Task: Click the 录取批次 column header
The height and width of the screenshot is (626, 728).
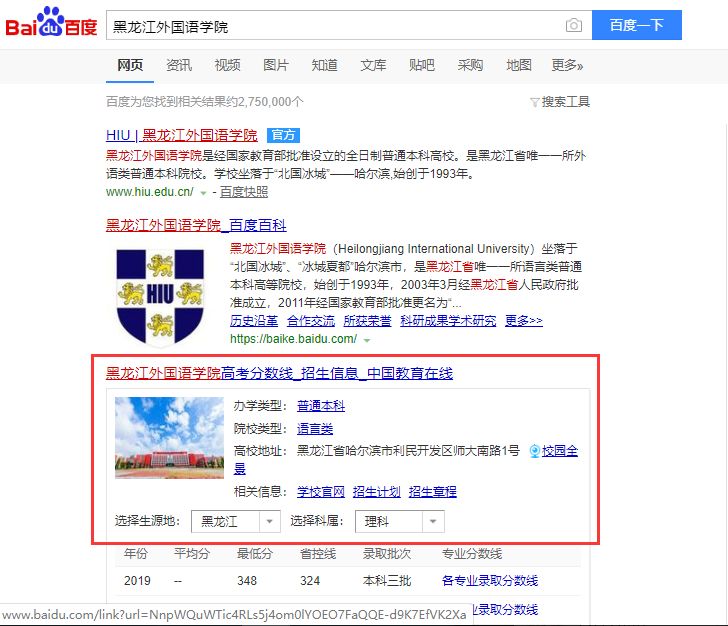Action: coord(387,554)
